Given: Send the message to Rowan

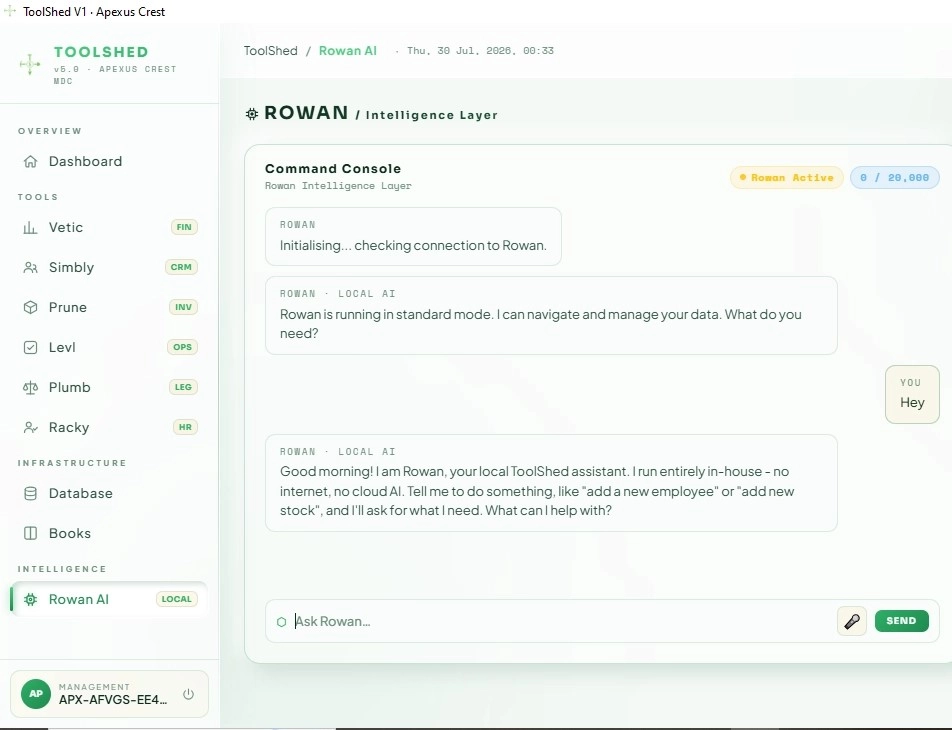Looking at the screenshot, I should click(x=902, y=621).
